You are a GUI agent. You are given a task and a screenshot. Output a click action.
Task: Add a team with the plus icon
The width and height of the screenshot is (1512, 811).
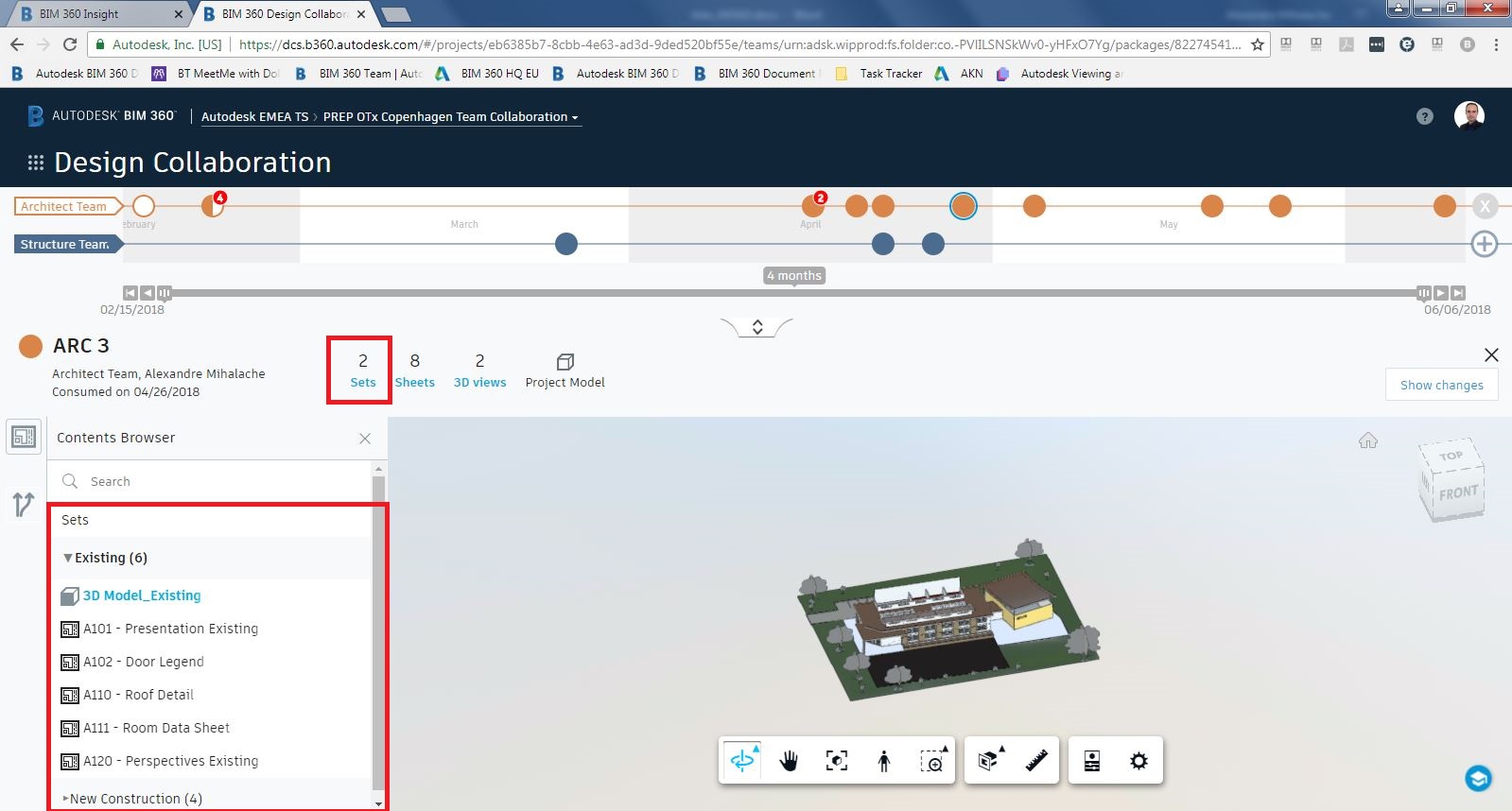point(1485,244)
